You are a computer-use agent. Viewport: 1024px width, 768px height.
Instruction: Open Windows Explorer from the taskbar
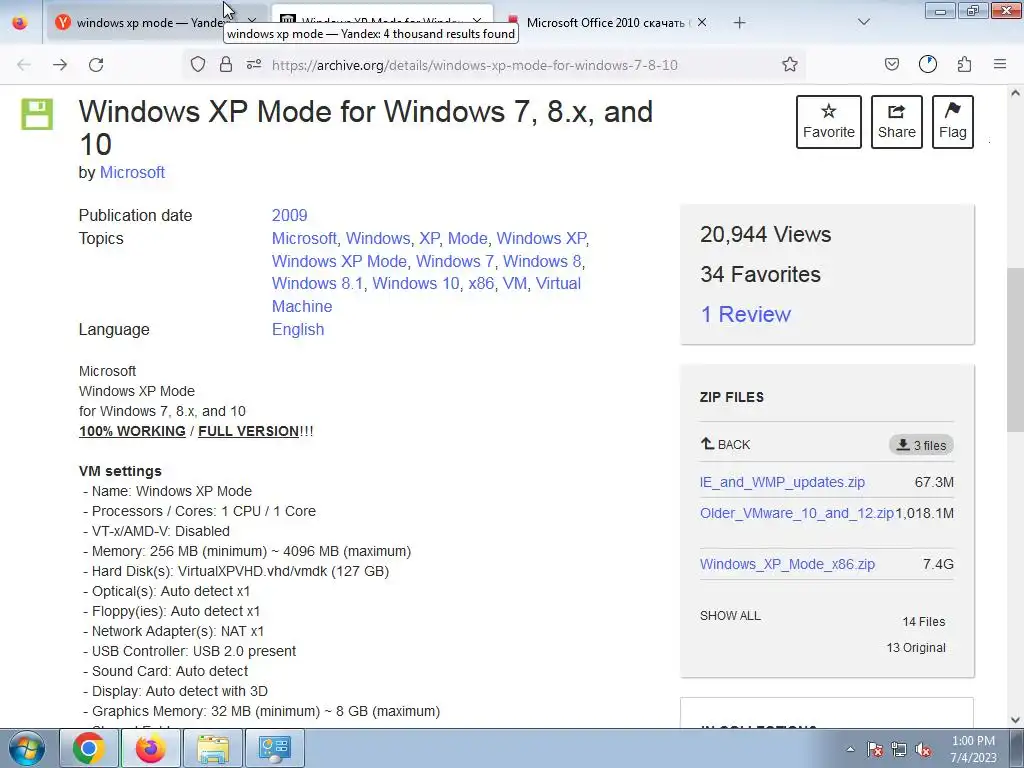(x=213, y=748)
